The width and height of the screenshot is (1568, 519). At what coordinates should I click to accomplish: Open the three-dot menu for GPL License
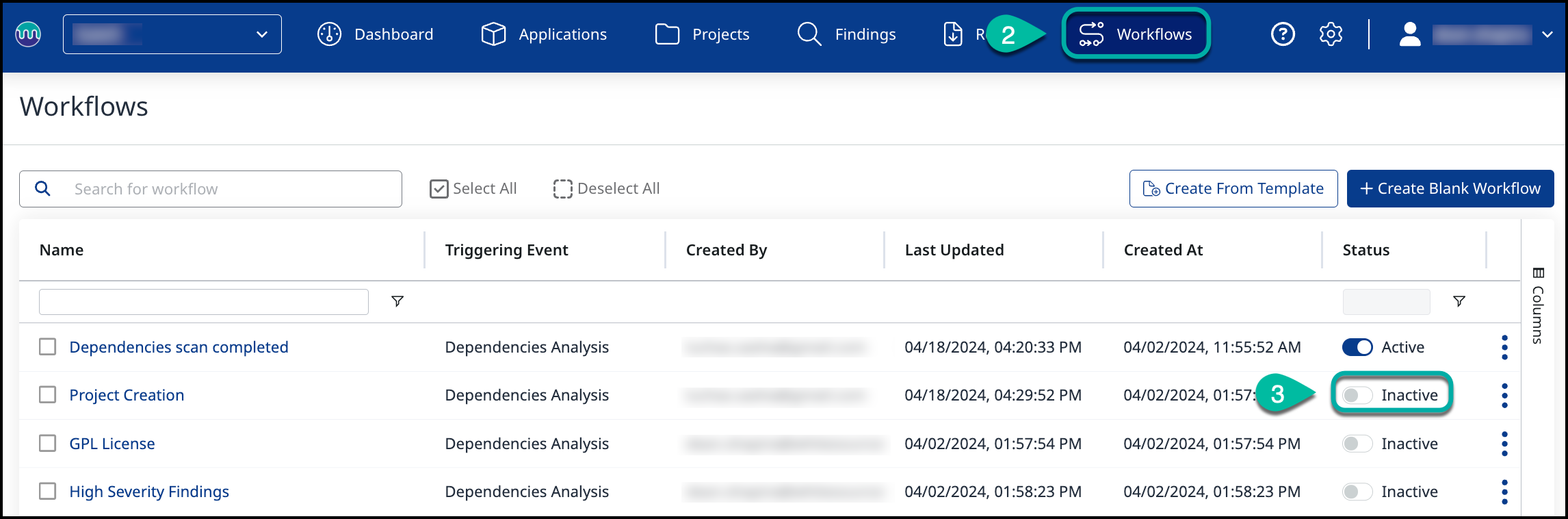coord(1504,444)
